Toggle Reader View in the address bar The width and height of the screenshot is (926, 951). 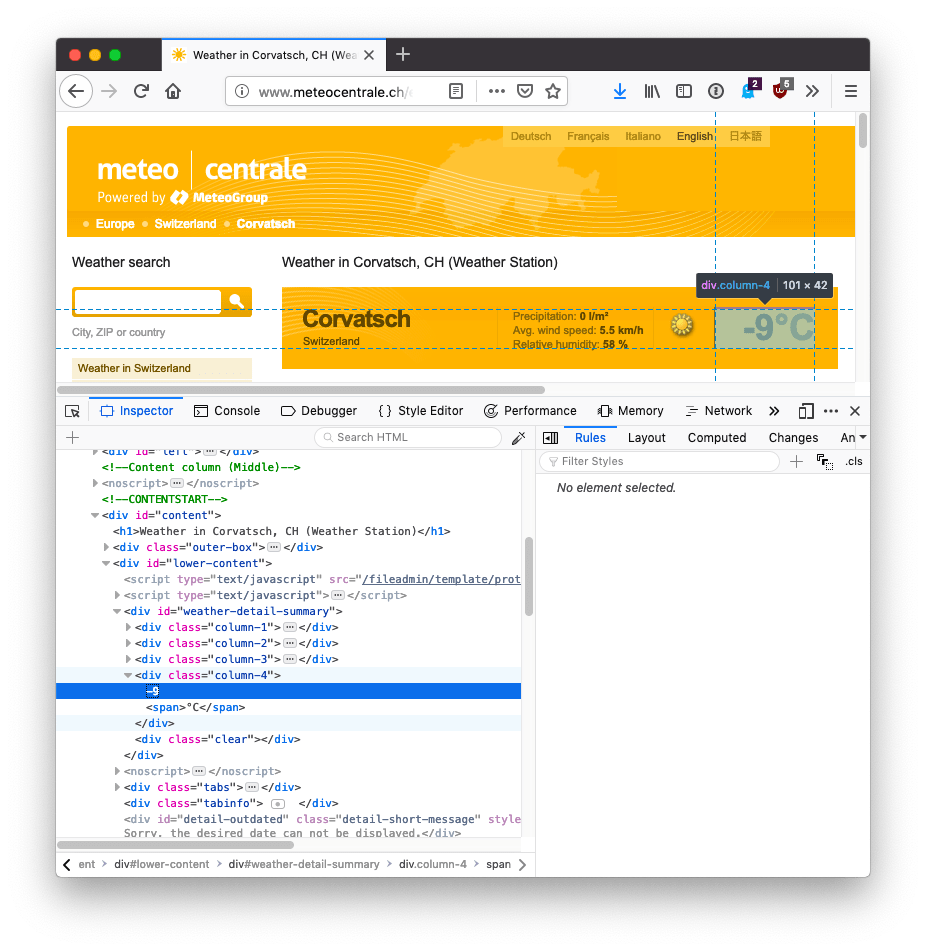pos(456,91)
